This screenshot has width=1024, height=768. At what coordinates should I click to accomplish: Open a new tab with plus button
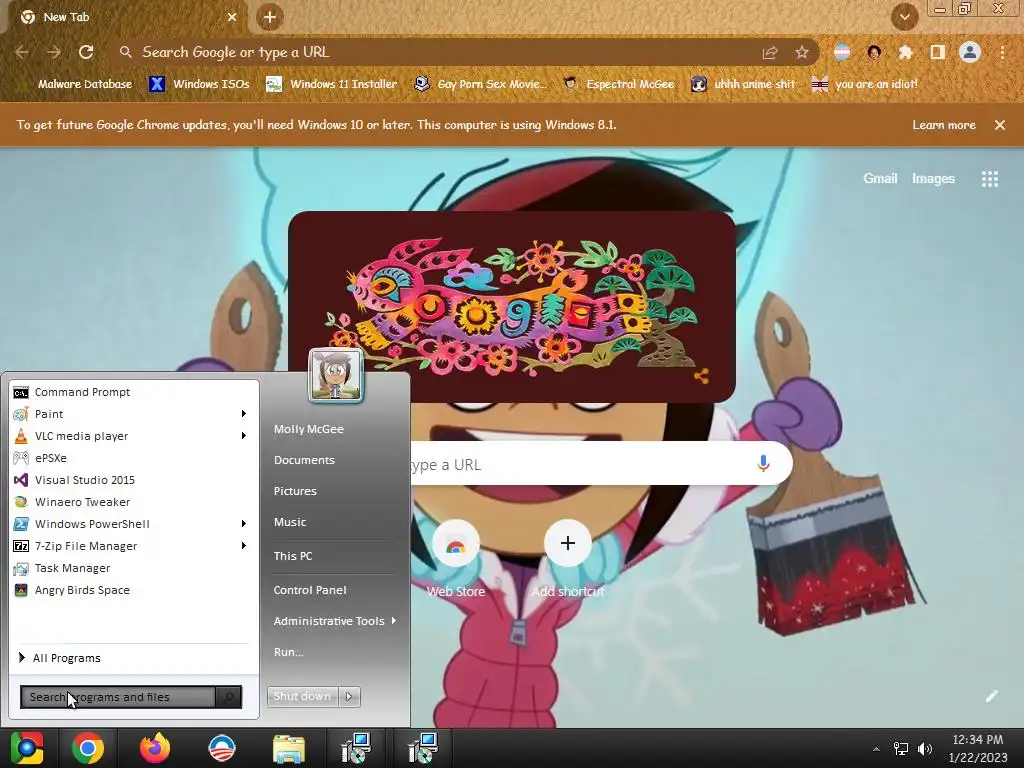[270, 17]
